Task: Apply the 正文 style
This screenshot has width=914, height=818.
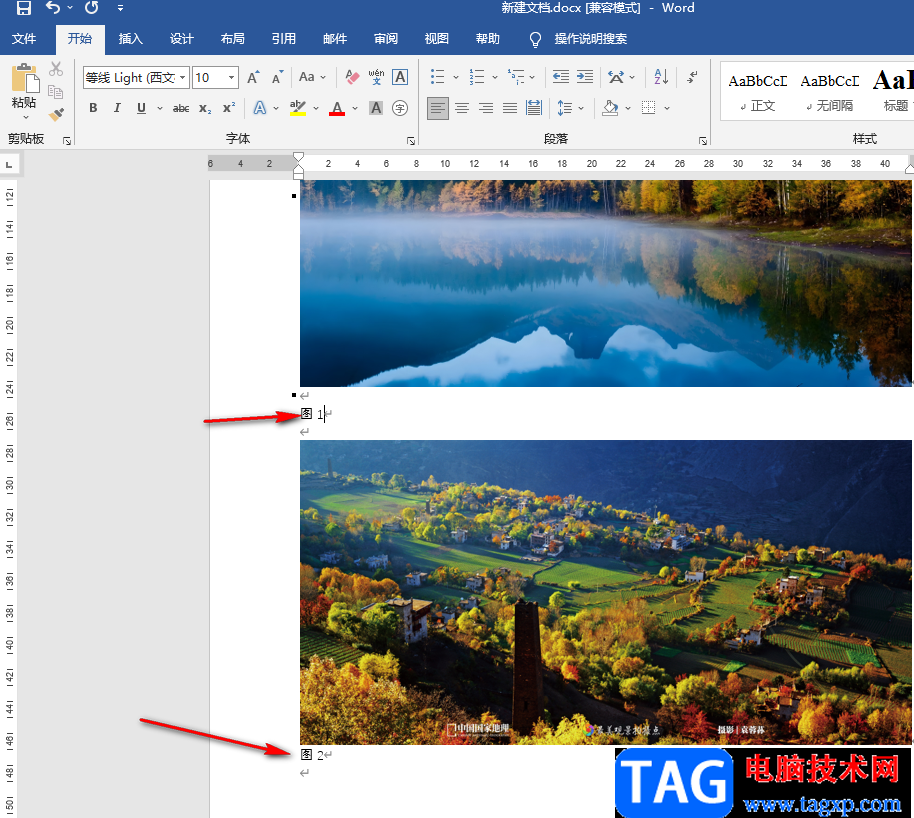Action: 758,92
